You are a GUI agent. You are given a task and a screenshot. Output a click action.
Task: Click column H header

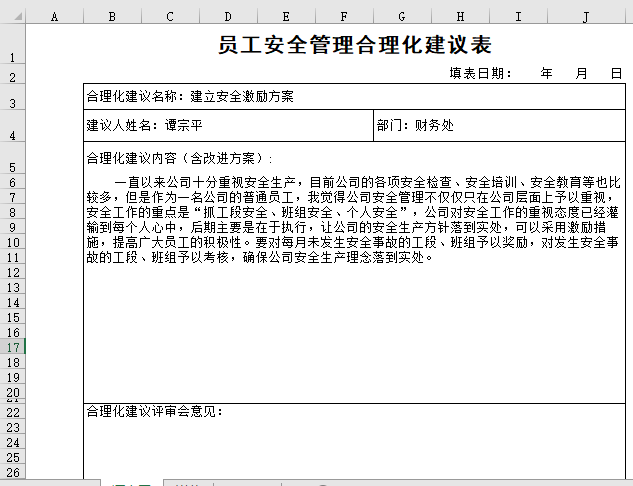pos(460,16)
